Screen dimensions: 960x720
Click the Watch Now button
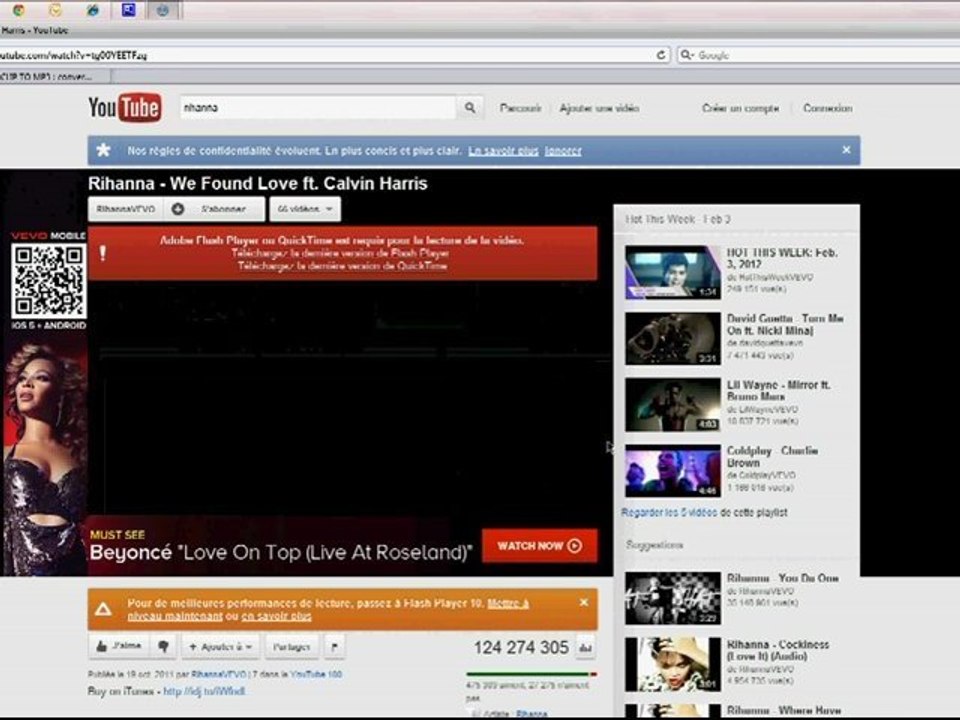539,546
